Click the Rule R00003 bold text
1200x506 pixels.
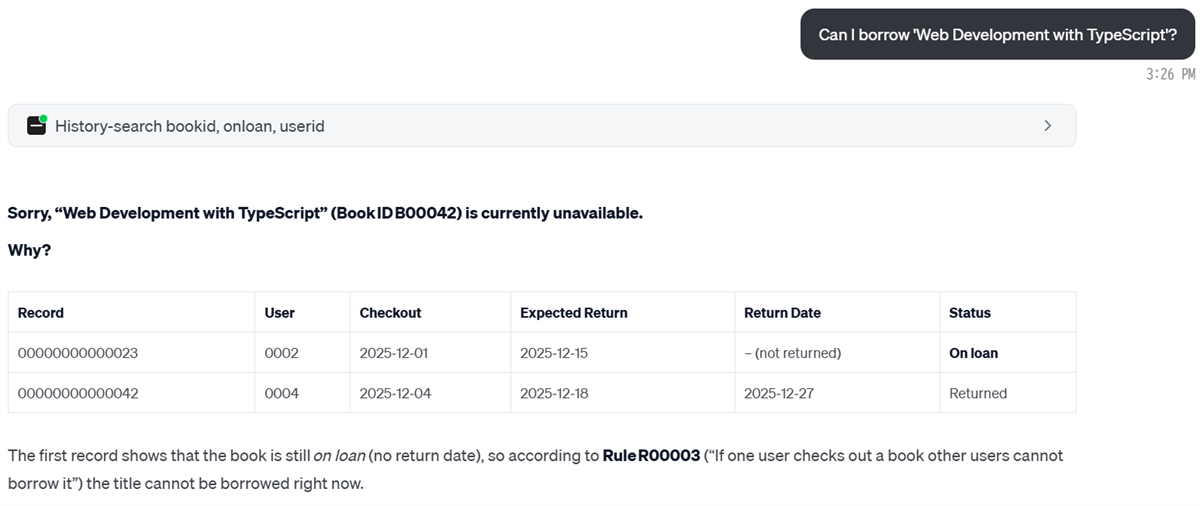[x=651, y=456]
